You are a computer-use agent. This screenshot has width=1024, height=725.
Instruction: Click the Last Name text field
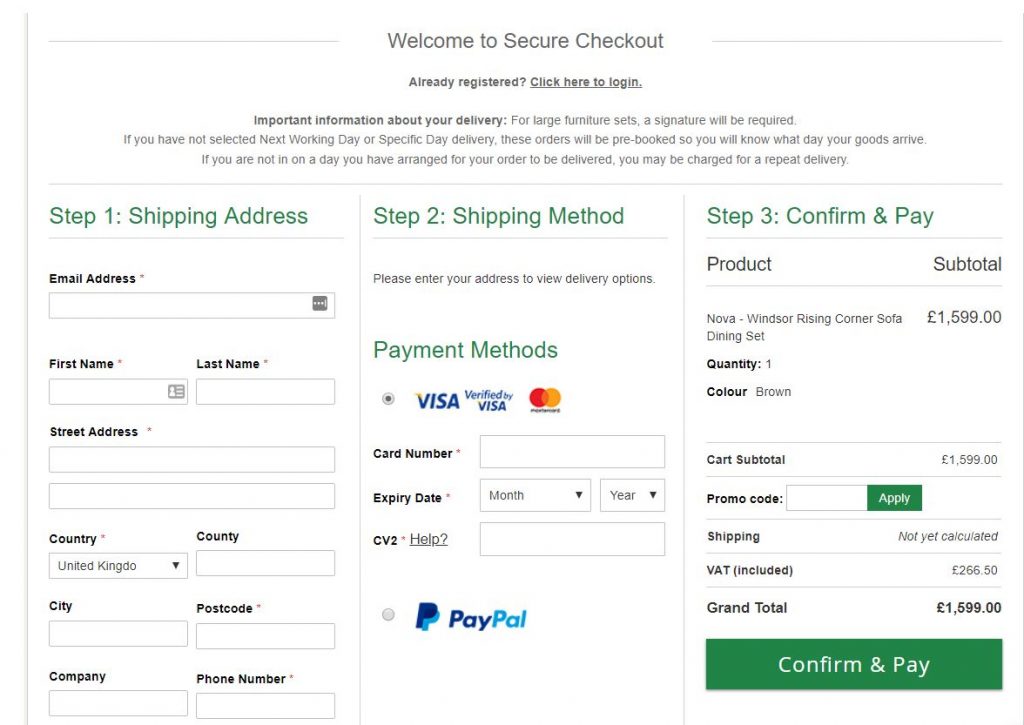click(265, 391)
